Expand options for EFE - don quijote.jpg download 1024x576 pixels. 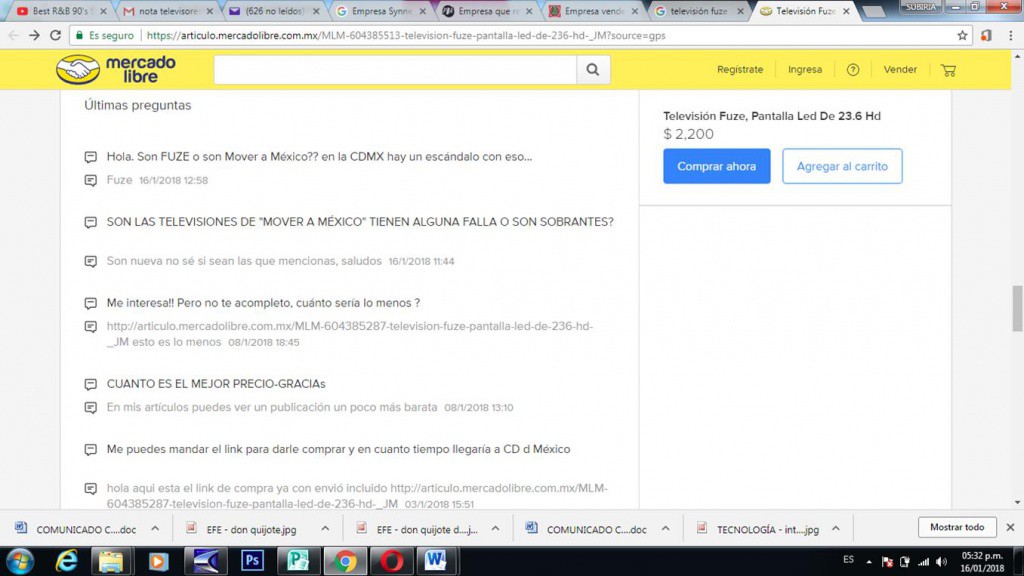pos(325,529)
